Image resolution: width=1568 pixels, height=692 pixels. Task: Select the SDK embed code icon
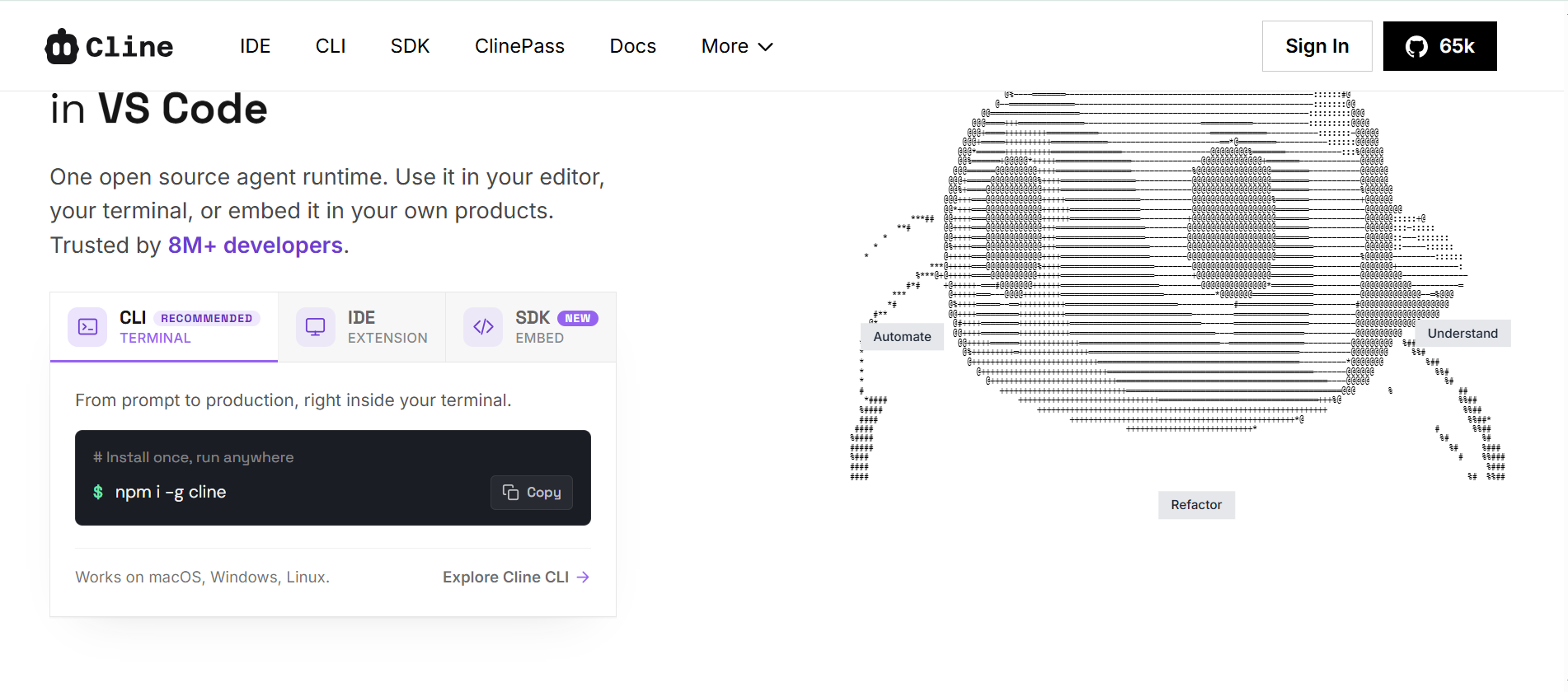483,327
